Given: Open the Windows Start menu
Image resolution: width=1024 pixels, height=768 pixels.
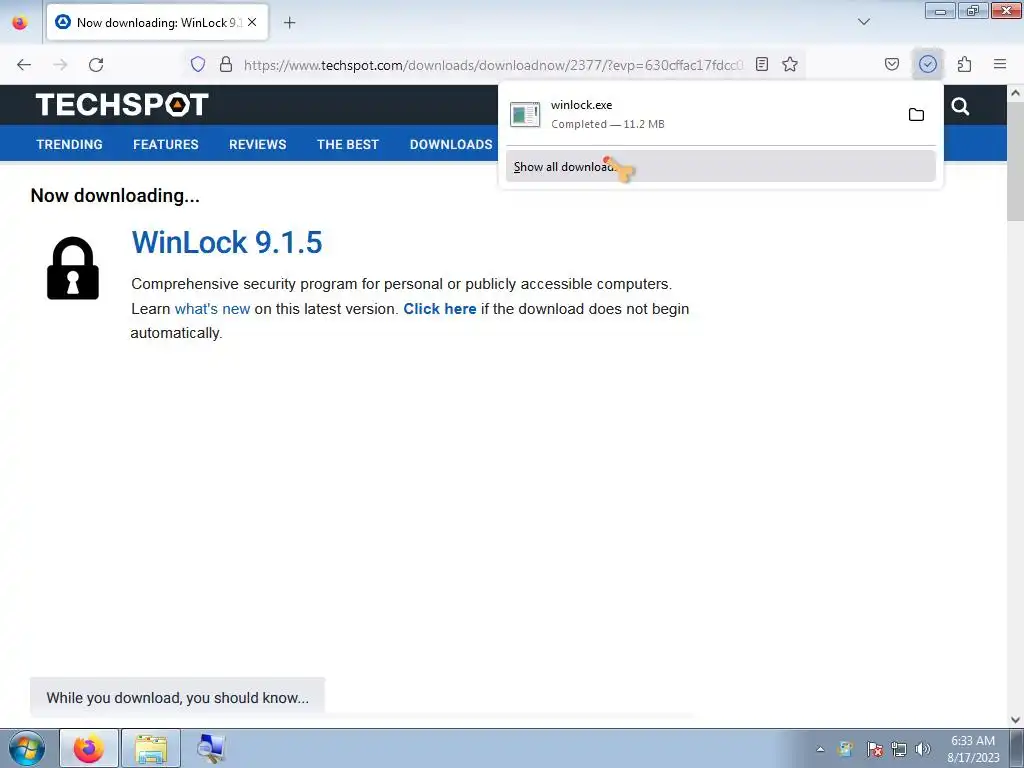Looking at the screenshot, I should (27, 748).
